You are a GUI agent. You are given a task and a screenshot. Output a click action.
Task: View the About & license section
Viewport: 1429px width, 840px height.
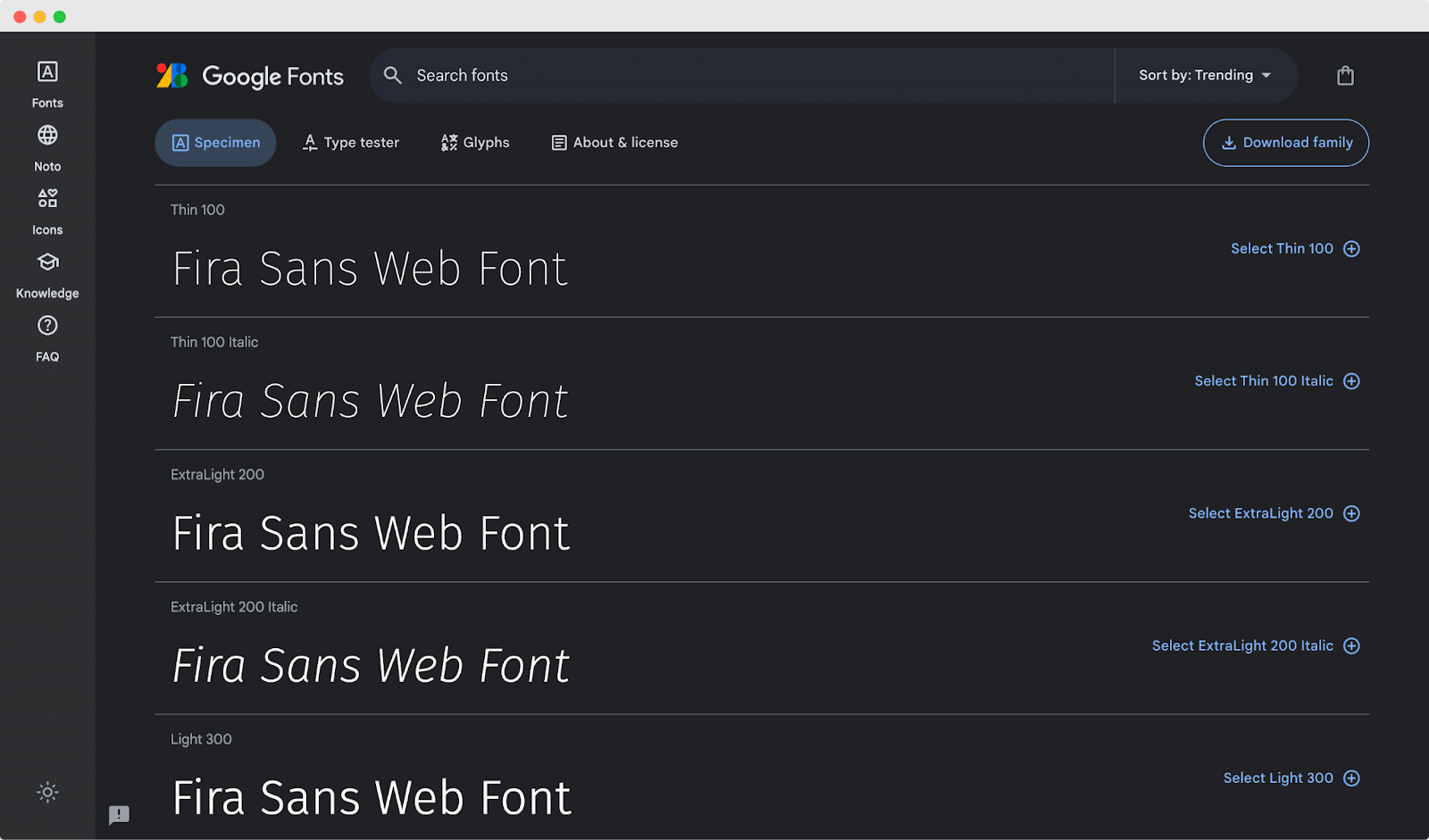tap(614, 142)
